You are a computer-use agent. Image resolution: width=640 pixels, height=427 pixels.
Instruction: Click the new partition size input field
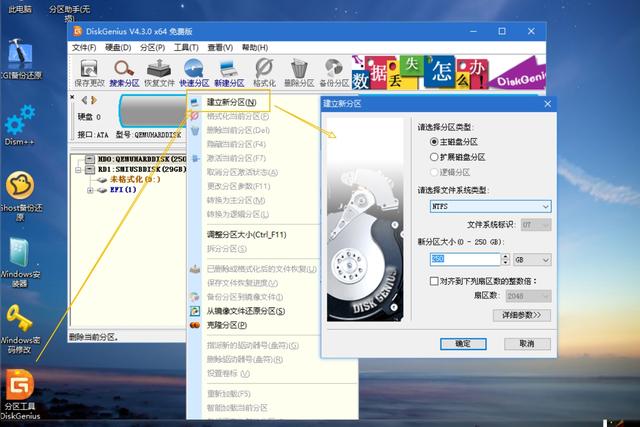(x=465, y=259)
